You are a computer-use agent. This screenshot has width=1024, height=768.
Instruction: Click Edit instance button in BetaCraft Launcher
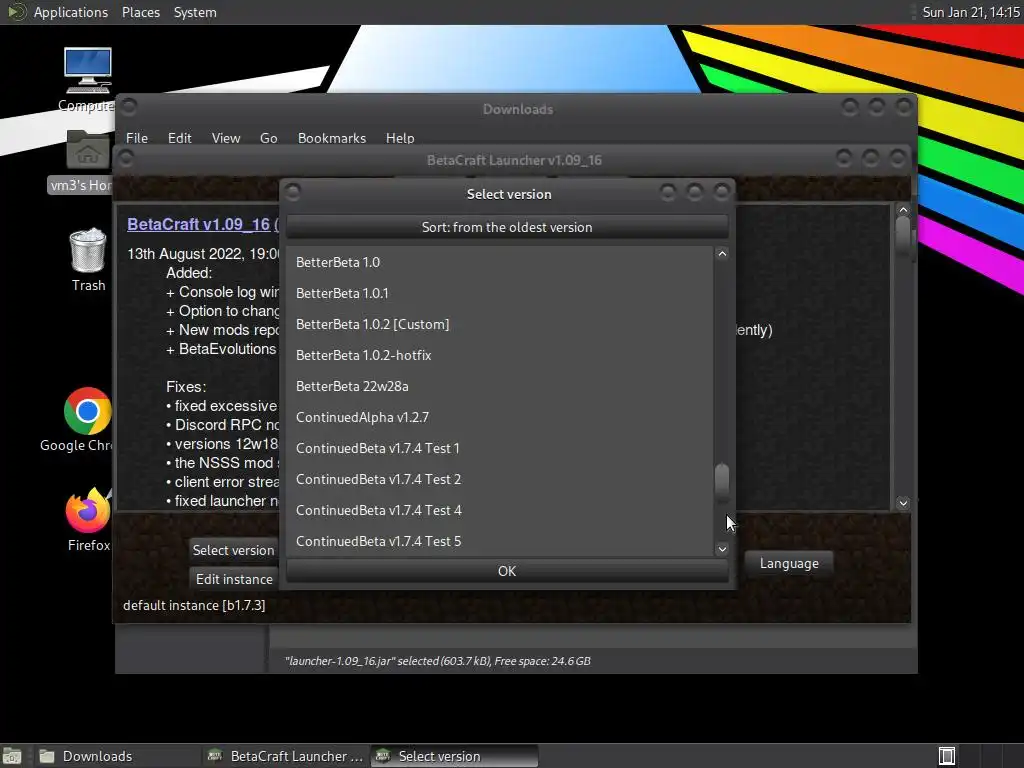point(234,579)
